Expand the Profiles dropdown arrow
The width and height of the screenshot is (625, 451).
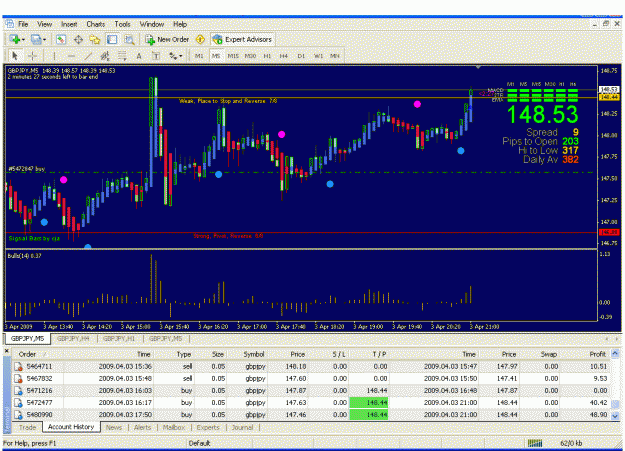coord(44,40)
